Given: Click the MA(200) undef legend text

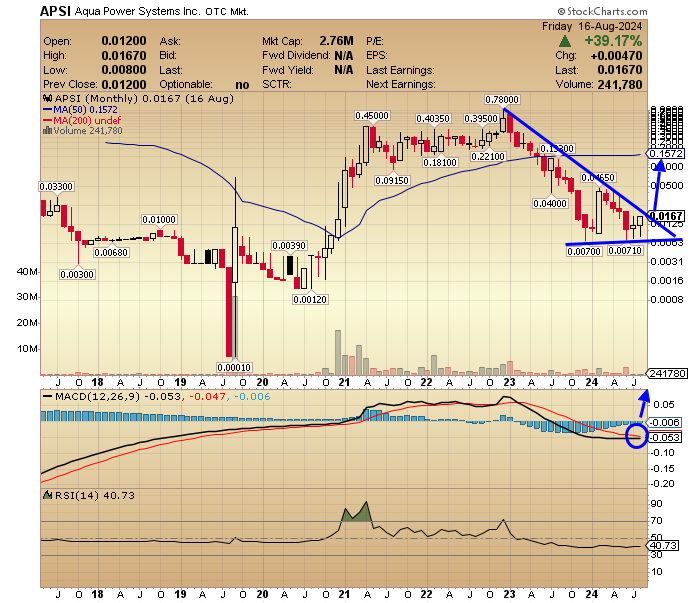Looking at the screenshot, I should pyautogui.click(x=87, y=121).
